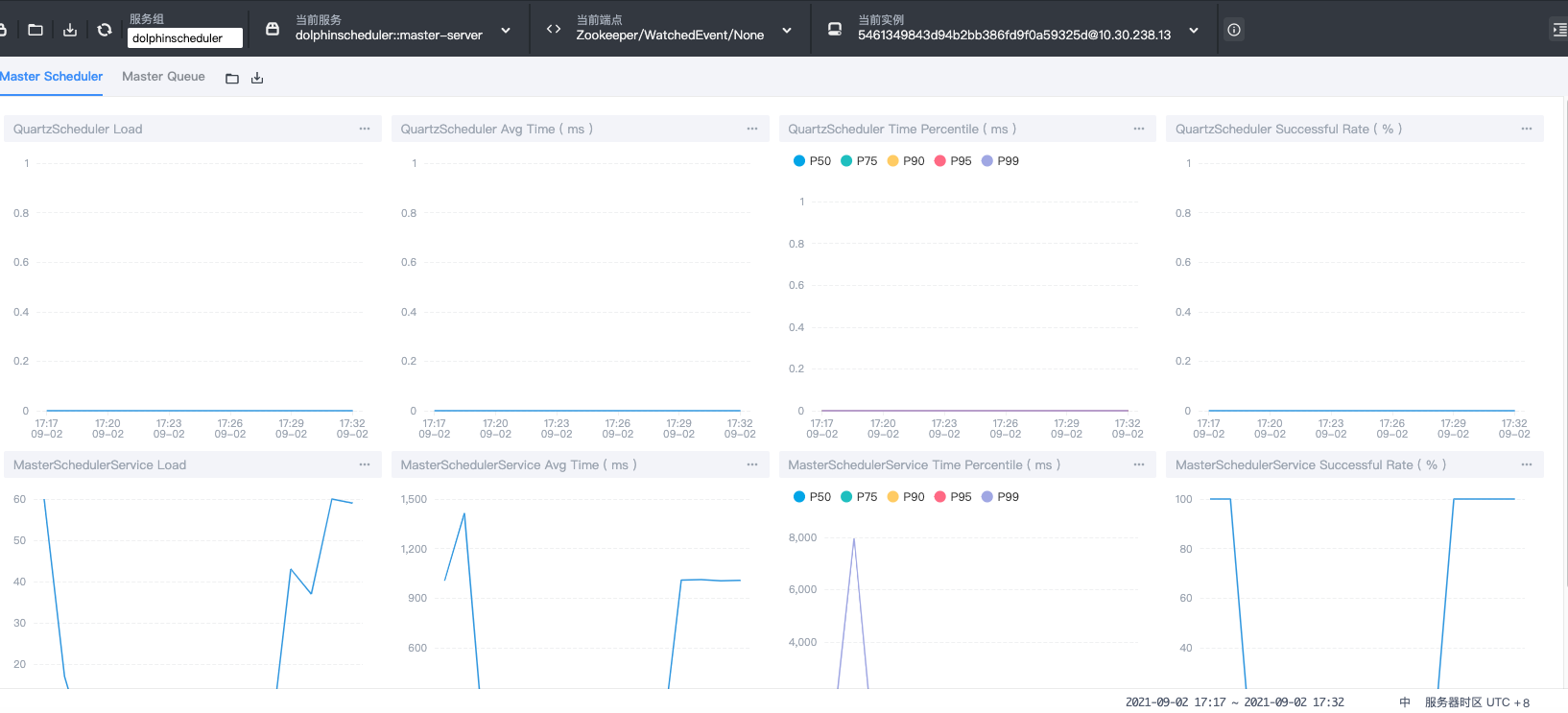This screenshot has width=1568, height=713.
Task: Toggle P90 series in QuartzScheduler Time Percentile legend
Action: tap(906, 161)
